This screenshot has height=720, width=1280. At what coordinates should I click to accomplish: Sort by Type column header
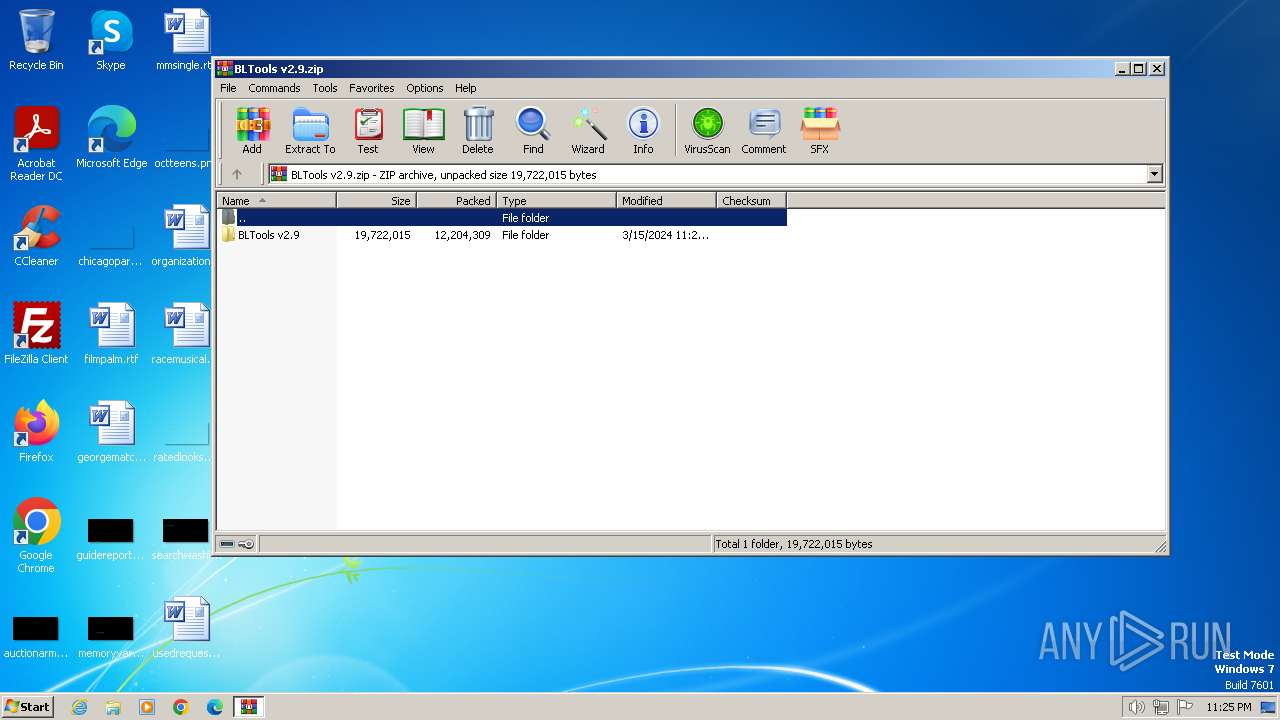click(556, 201)
